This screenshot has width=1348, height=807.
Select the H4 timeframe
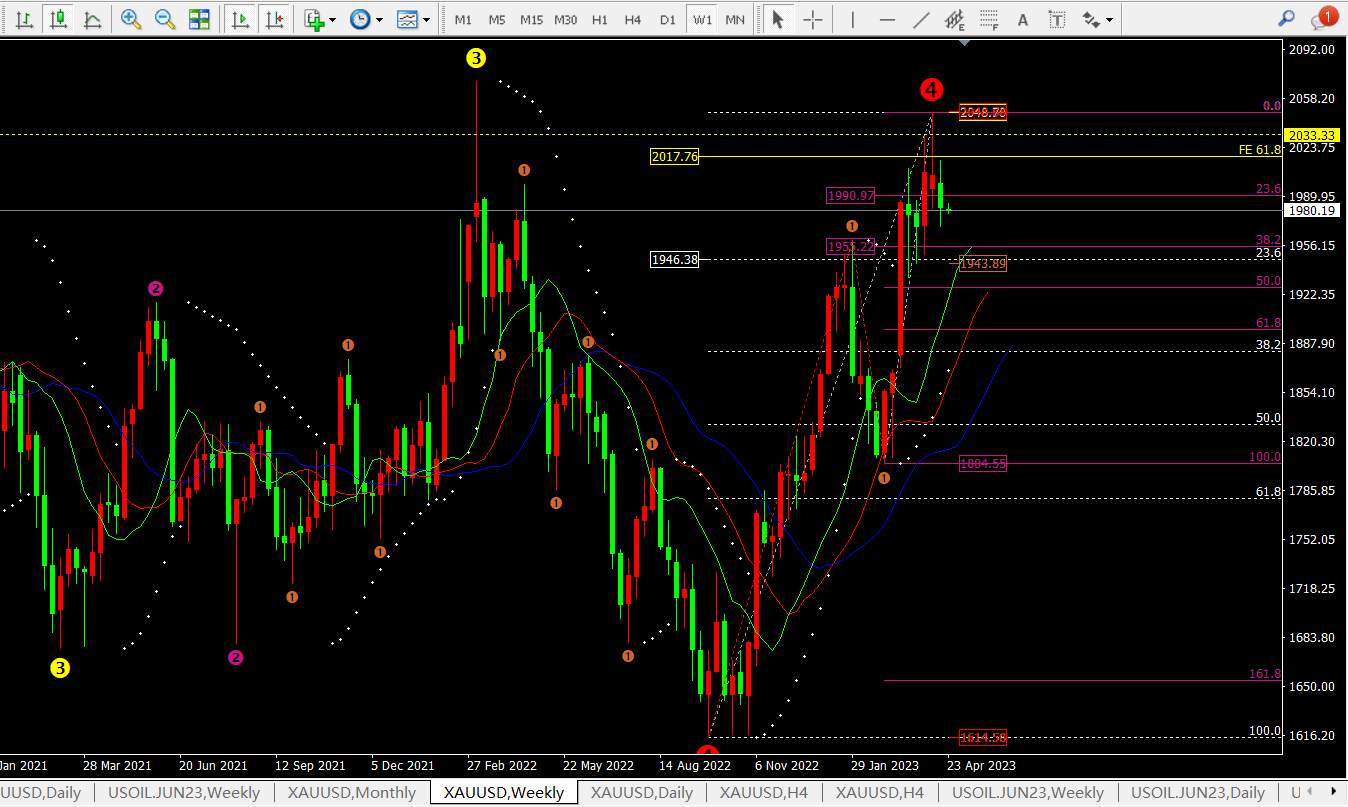633,19
